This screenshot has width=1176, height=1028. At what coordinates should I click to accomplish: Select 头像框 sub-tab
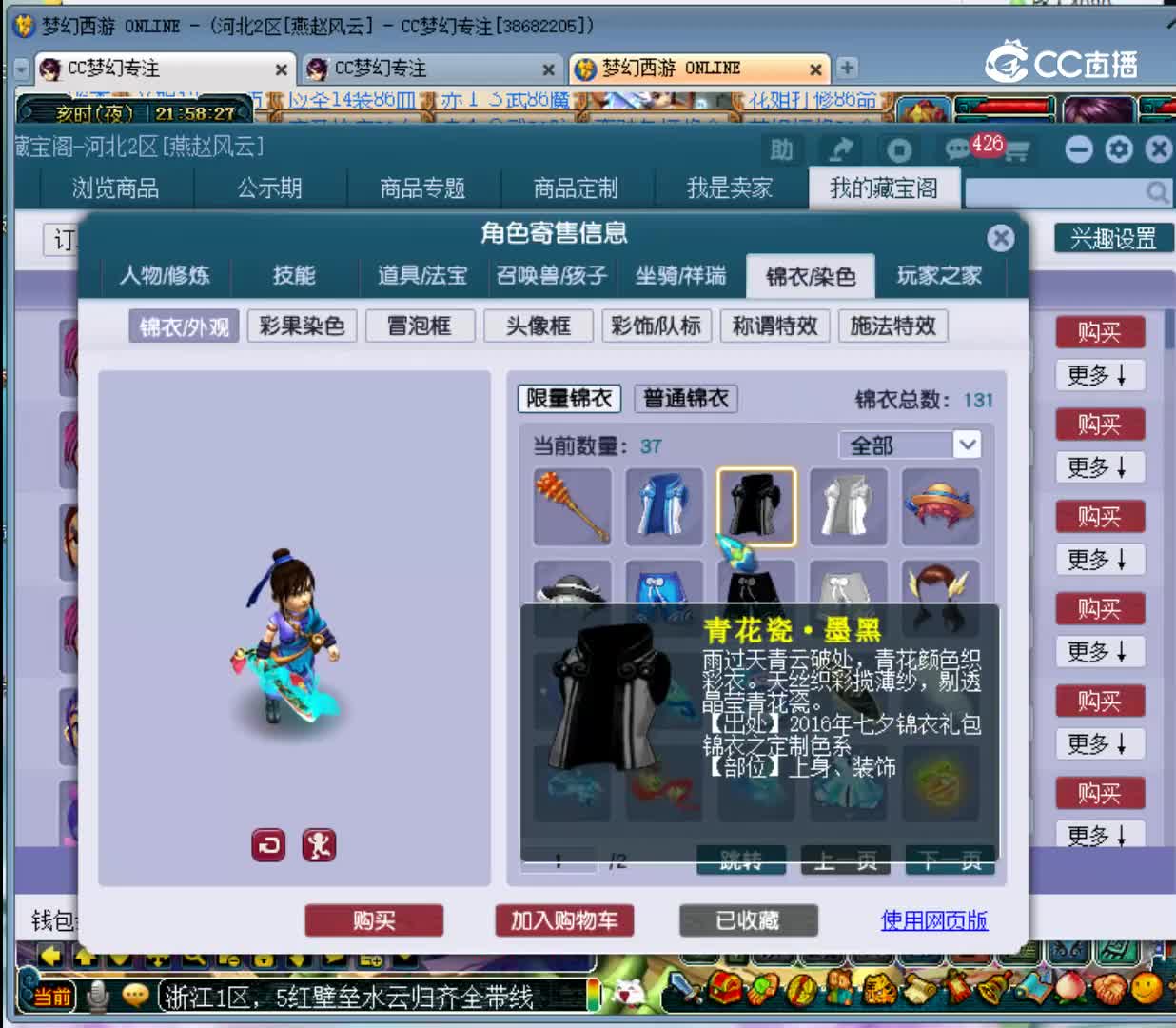coord(539,326)
